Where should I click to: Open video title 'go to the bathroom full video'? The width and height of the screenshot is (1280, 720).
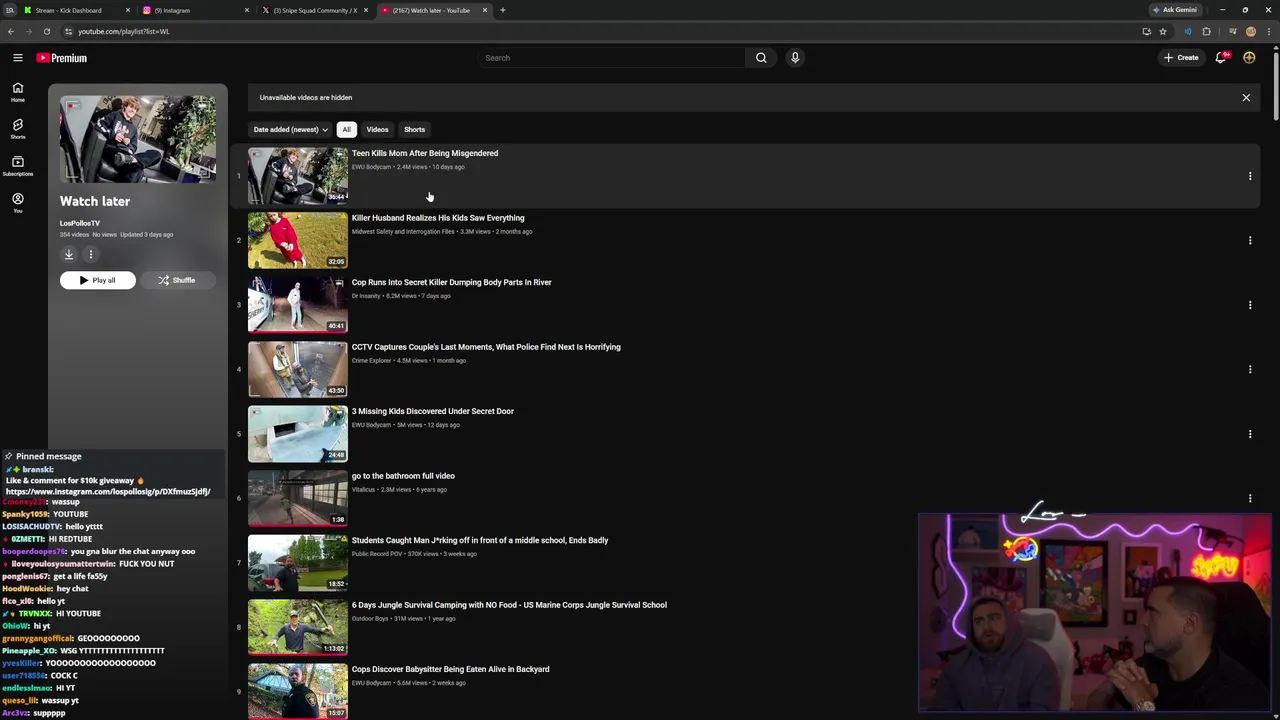[x=403, y=476]
